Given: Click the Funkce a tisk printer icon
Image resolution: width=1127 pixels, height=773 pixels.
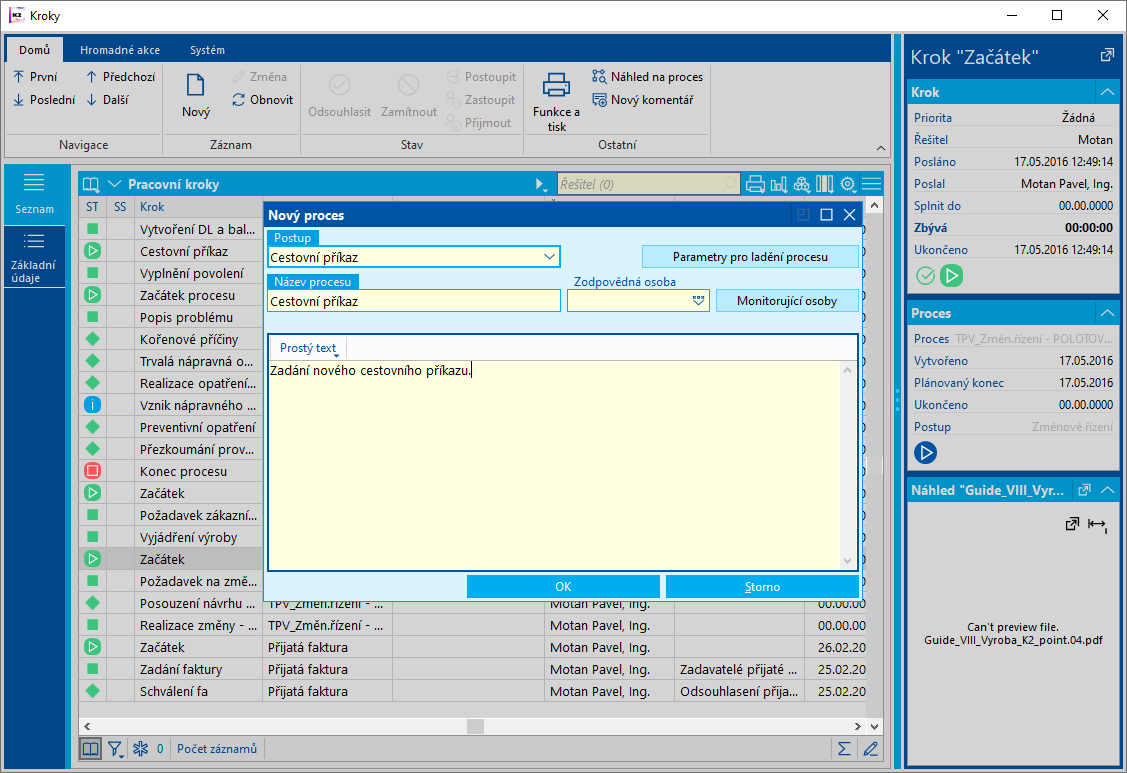Looking at the screenshot, I should [x=556, y=87].
